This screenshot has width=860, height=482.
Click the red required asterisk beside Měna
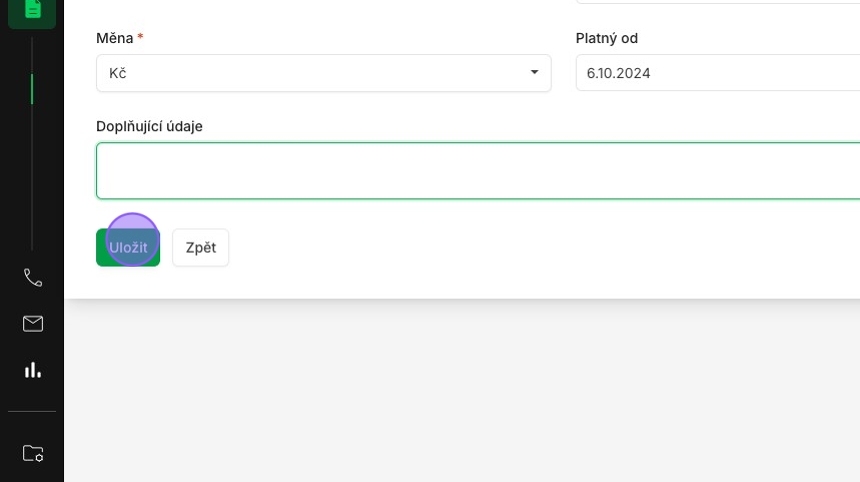click(140, 37)
